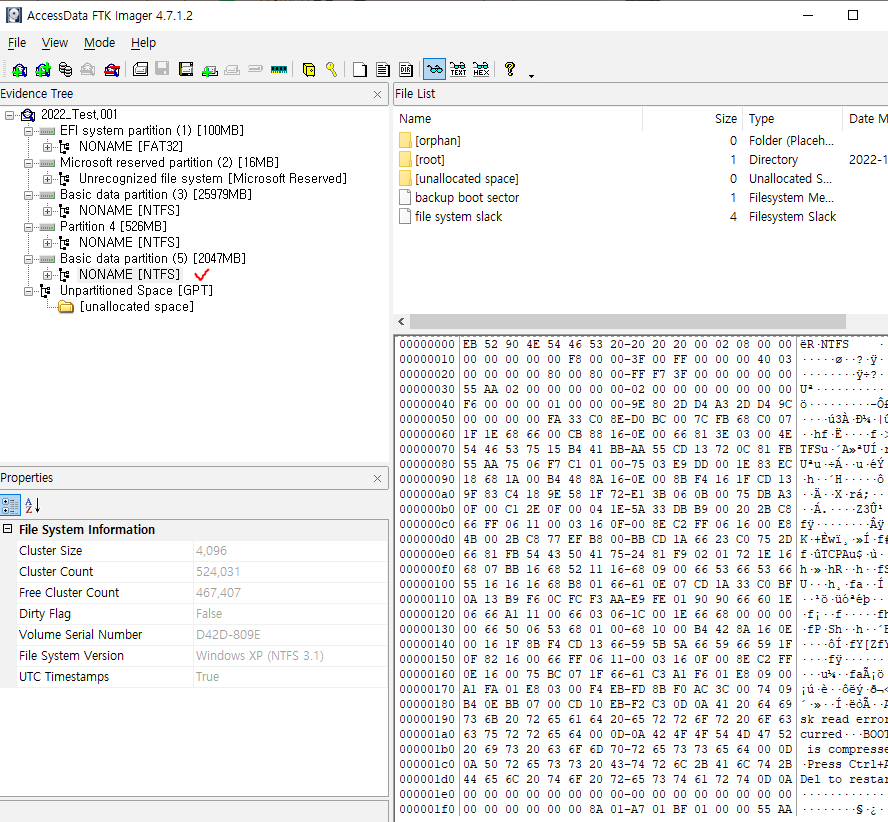The width and height of the screenshot is (888, 822).
Task: Open the View menu
Action: point(55,43)
